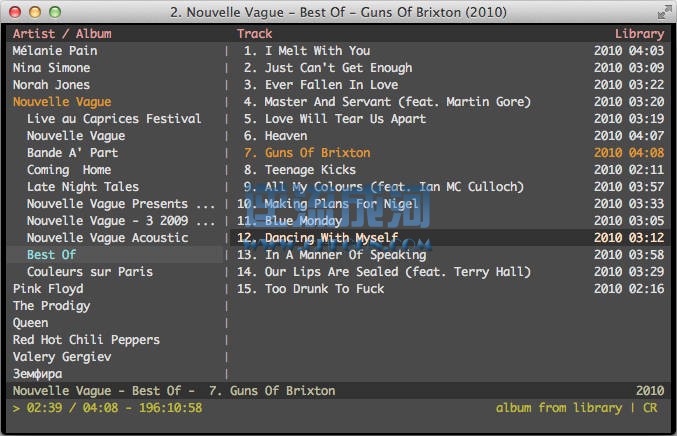The height and width of the screenshot is (436, 677).
Task: Open album Couleurs sur Paris
Action: (x=90, y=272)
